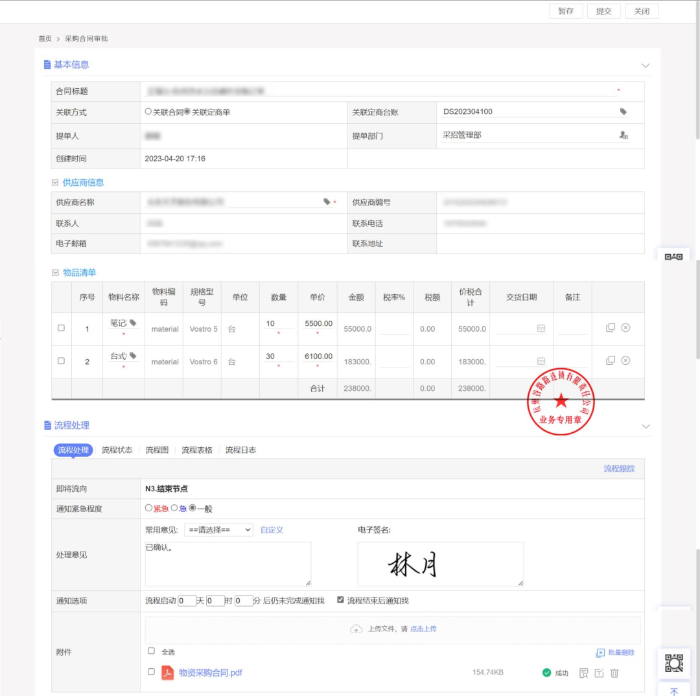Collapse the 基本信息 section chevron
This screenshot has height=696, width=700.
click(645, 66)
